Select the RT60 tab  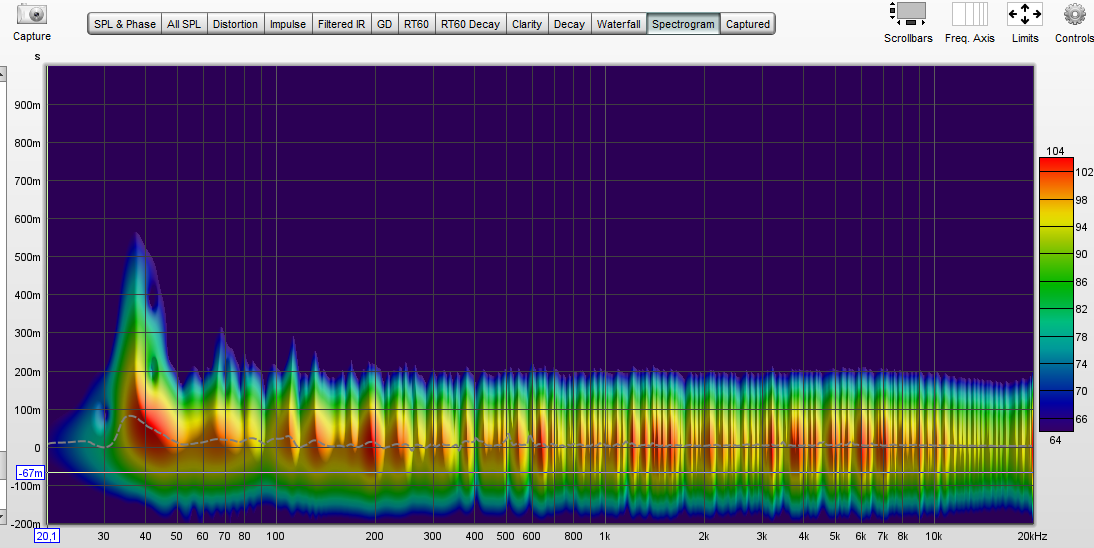click(416, 24)
